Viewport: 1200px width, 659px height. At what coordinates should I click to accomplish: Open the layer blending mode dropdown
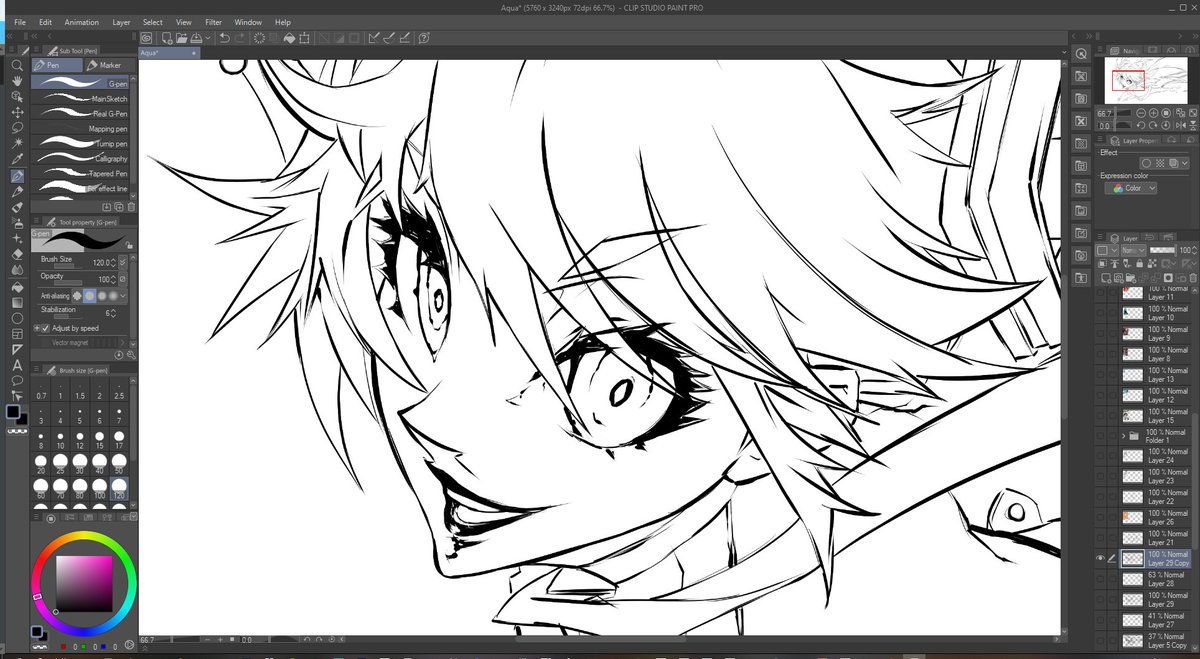[x=1135, y=250]
